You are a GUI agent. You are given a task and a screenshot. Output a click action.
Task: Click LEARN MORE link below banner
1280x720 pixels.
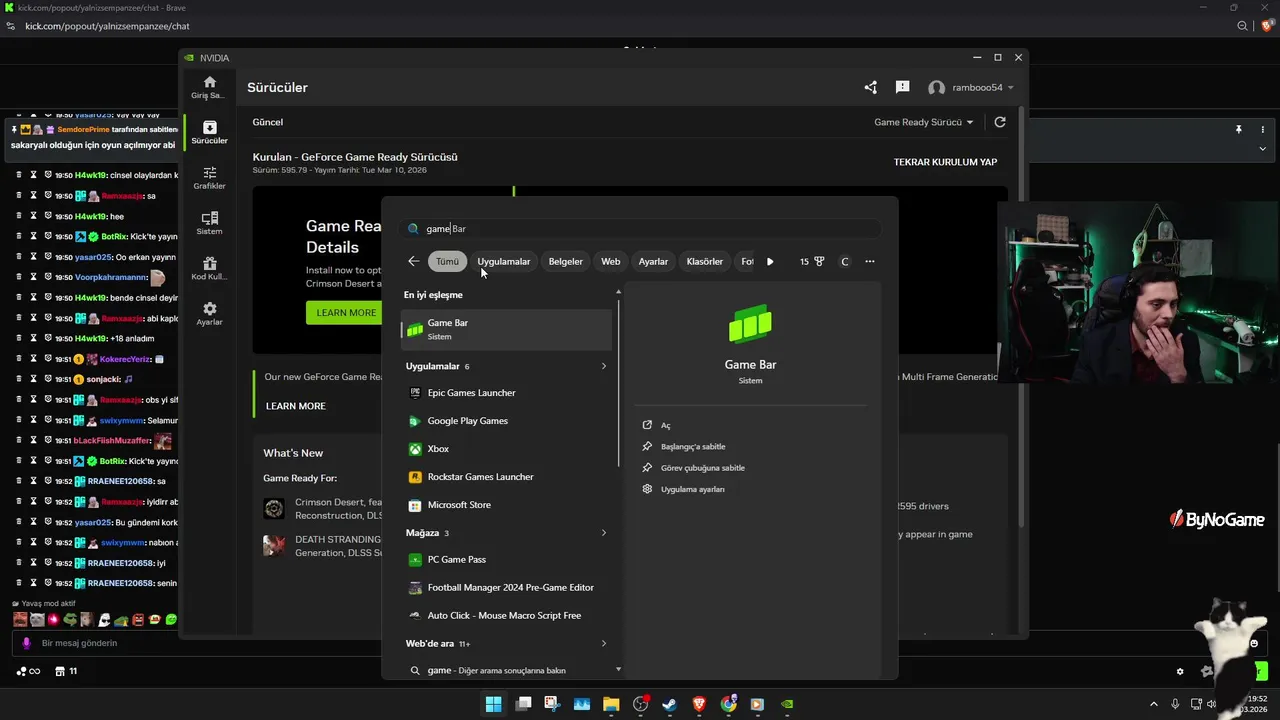click(x=296, y=406)
